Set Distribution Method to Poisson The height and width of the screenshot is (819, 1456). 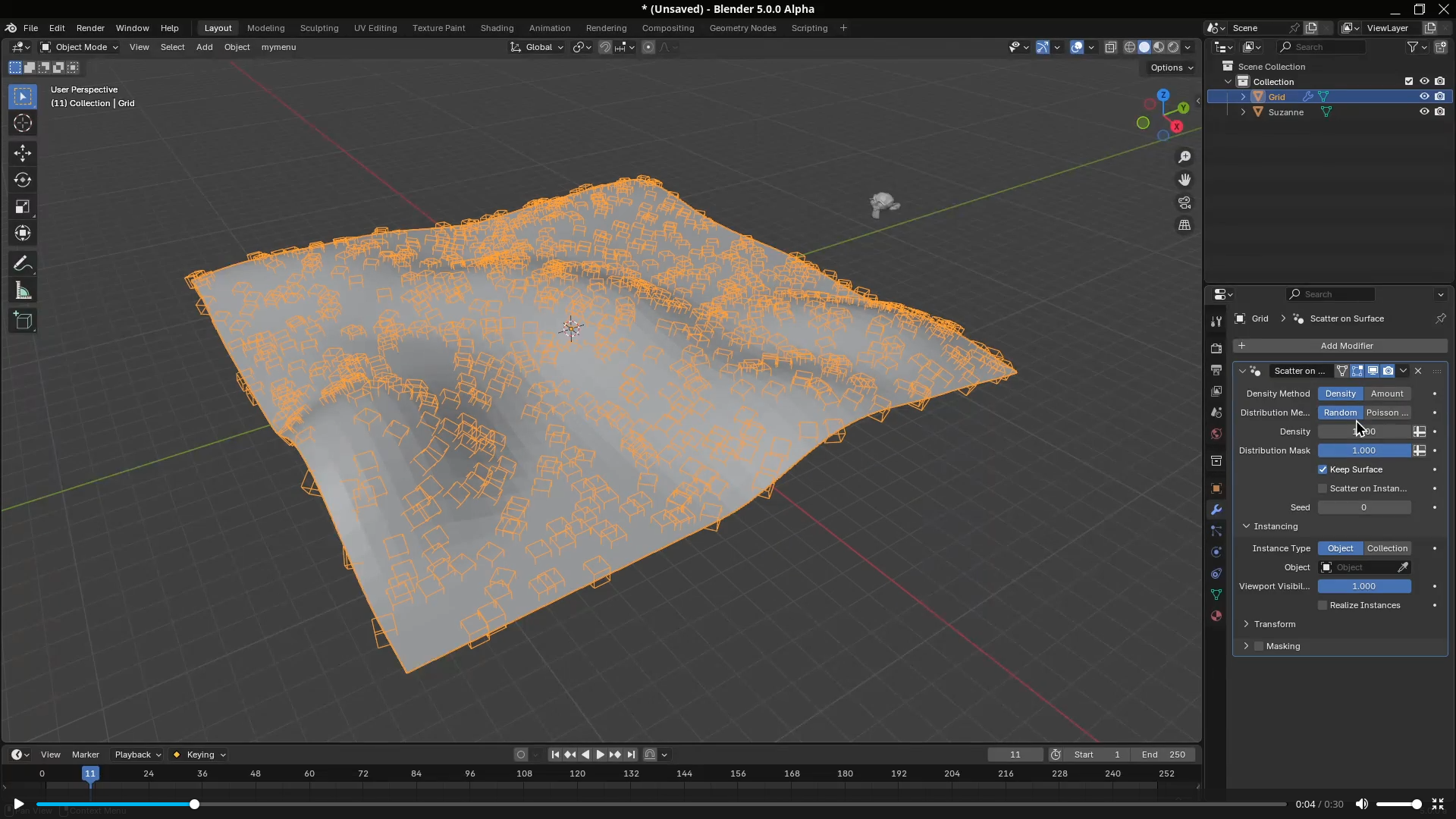[1389, 412]
